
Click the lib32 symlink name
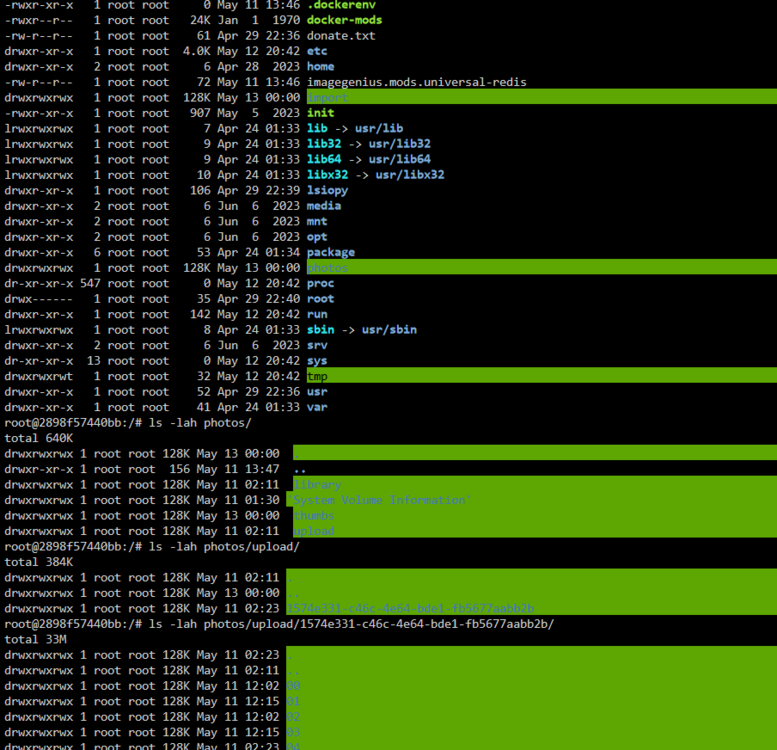point(324,144)
